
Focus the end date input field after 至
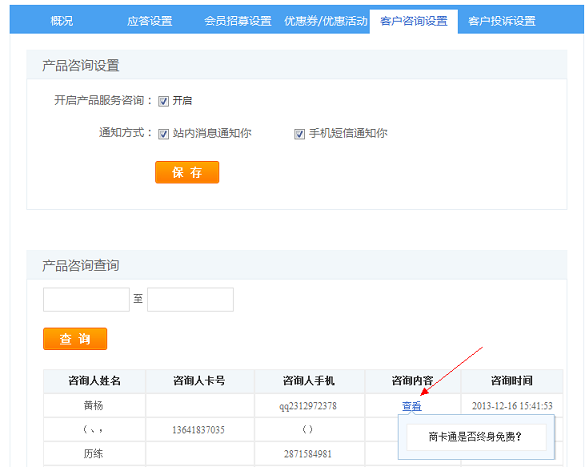coord(190,299)
